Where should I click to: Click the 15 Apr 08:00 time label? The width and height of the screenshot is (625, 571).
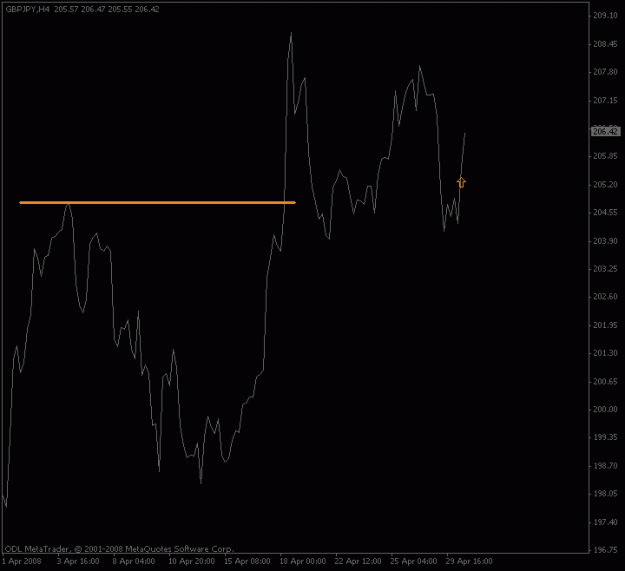click(247, 561)
